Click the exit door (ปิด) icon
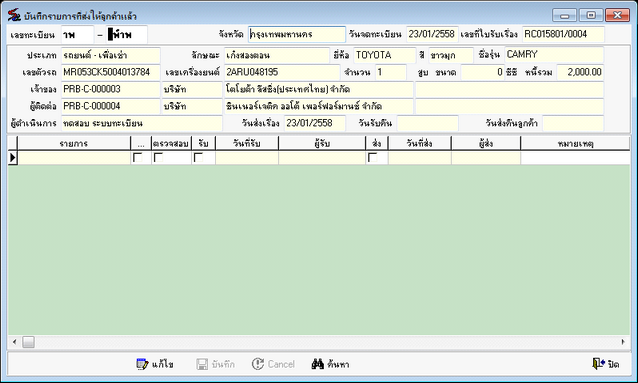The image size is (638, 383). point(598,363)
